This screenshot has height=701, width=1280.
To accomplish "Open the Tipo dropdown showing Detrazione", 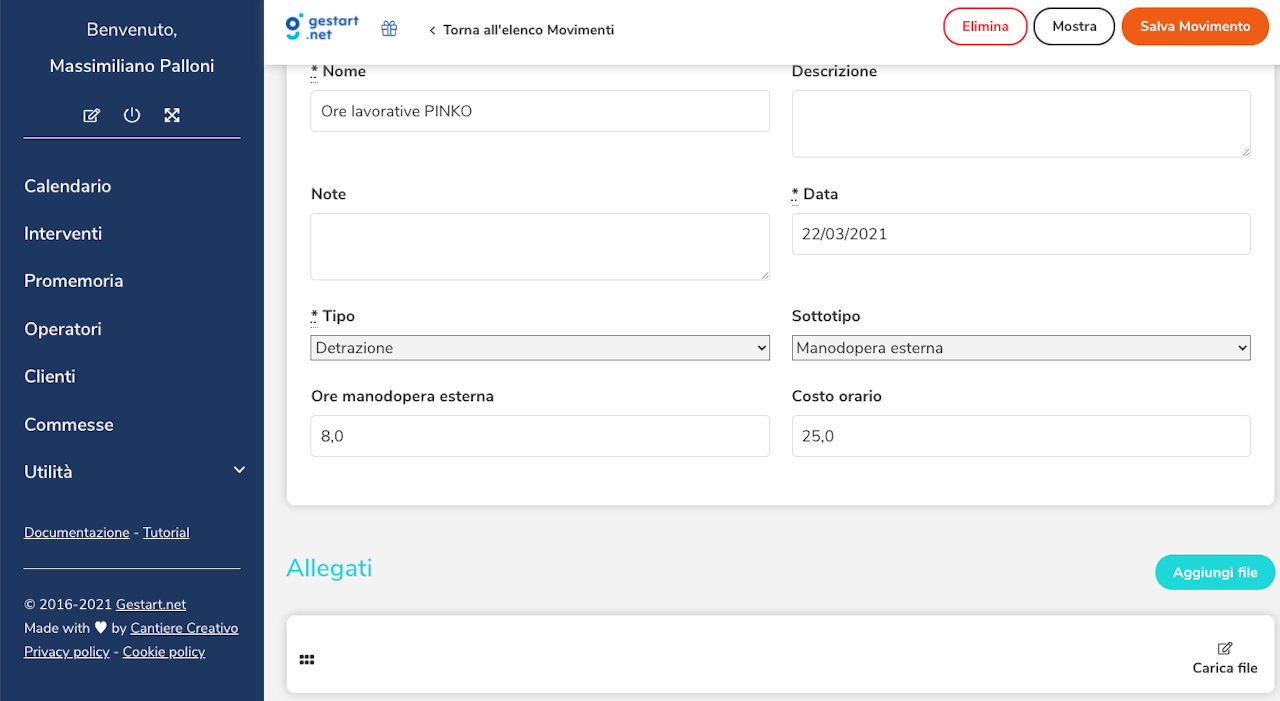I will (x=540, y=347).
